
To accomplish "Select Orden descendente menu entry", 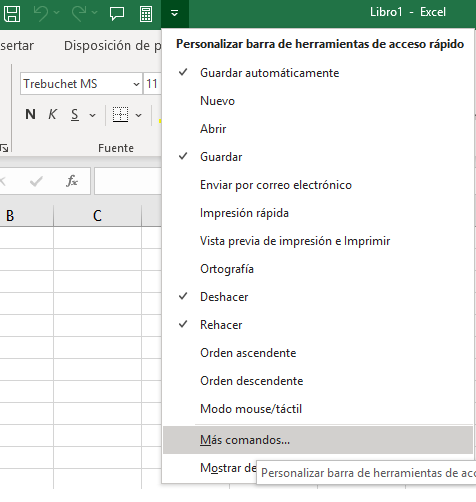I will (318, 381).
